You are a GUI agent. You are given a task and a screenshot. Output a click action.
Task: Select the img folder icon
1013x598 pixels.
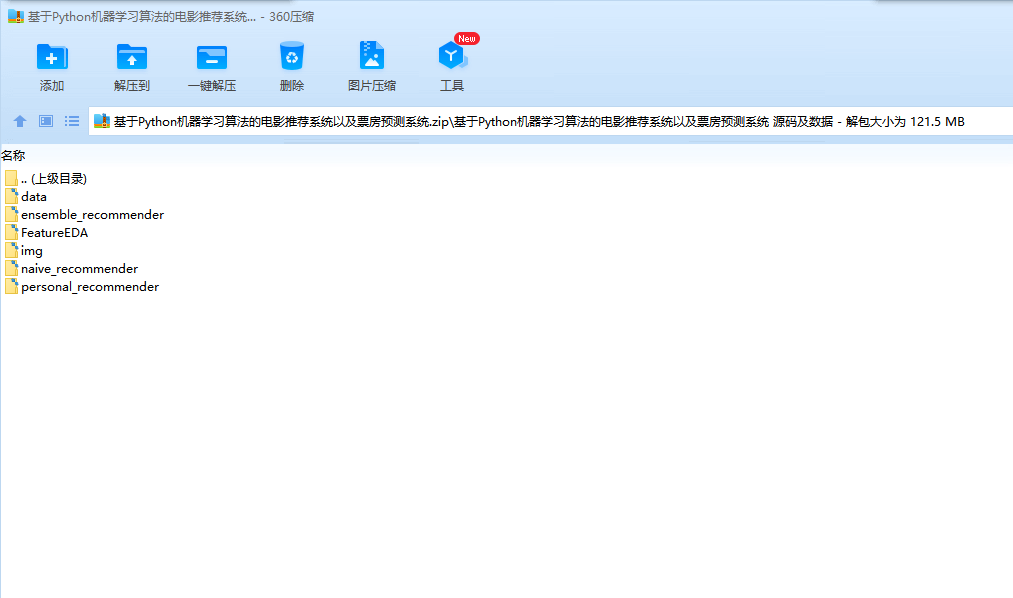(x=11, y=251)
